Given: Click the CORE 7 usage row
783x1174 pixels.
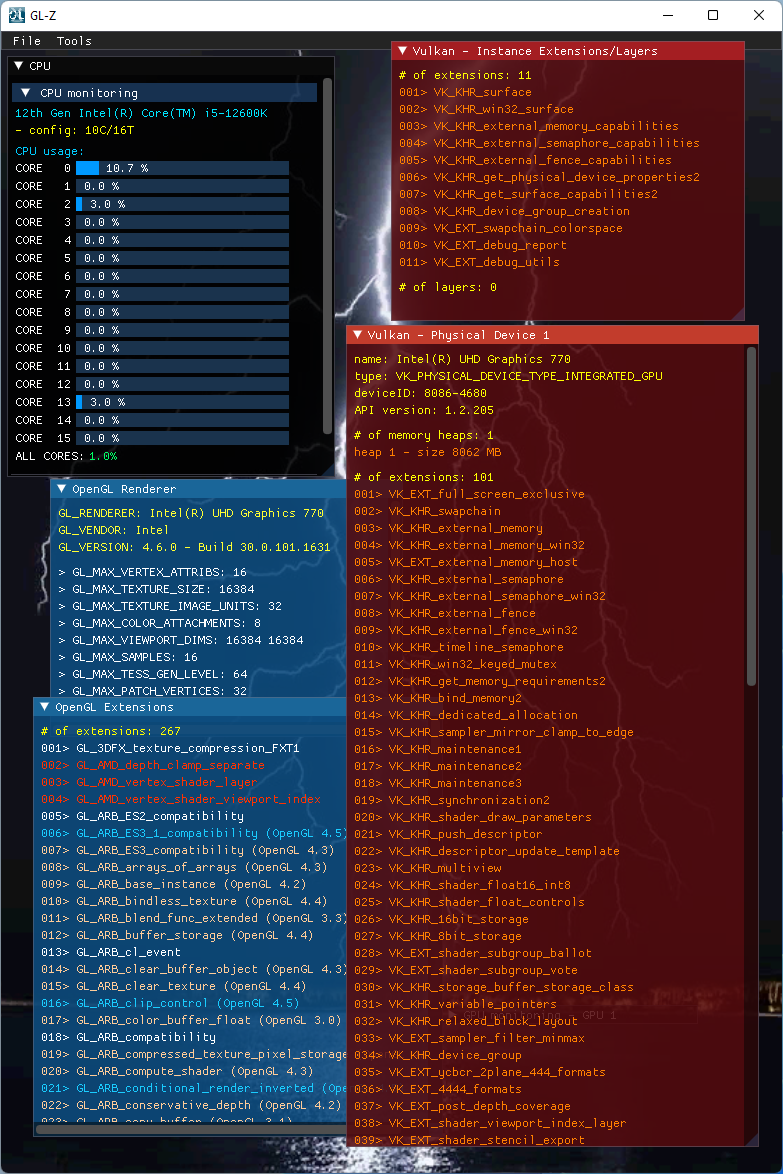Looking at the screenshot, I should pos(151,294).
